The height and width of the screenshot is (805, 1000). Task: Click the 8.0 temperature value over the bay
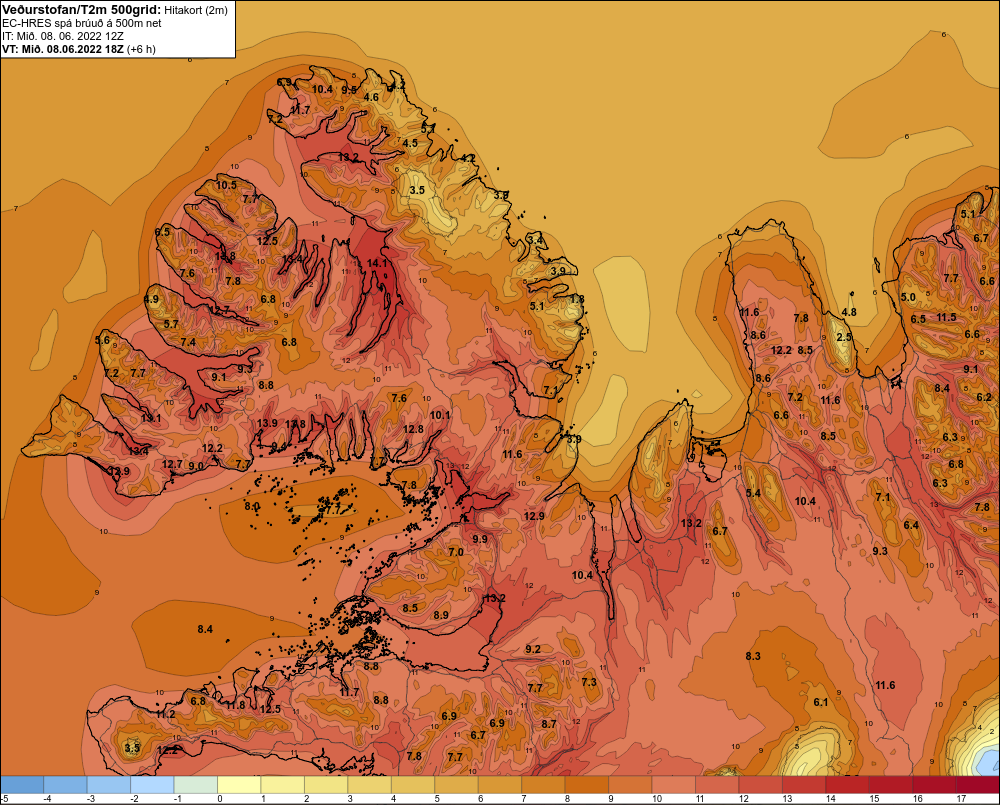pos(252,506)
